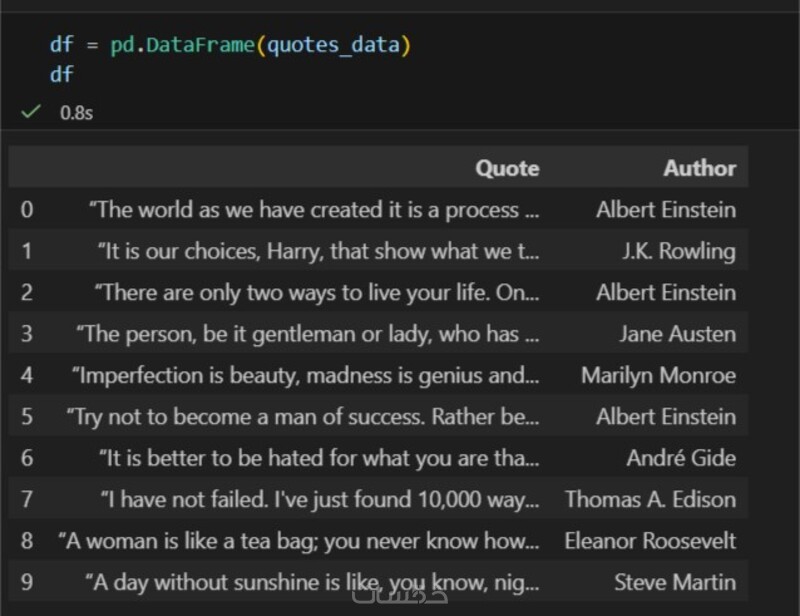This screenshot has height=616, width=800.
Task: Select the Jane Austen author cell
Action: [677, 334]
